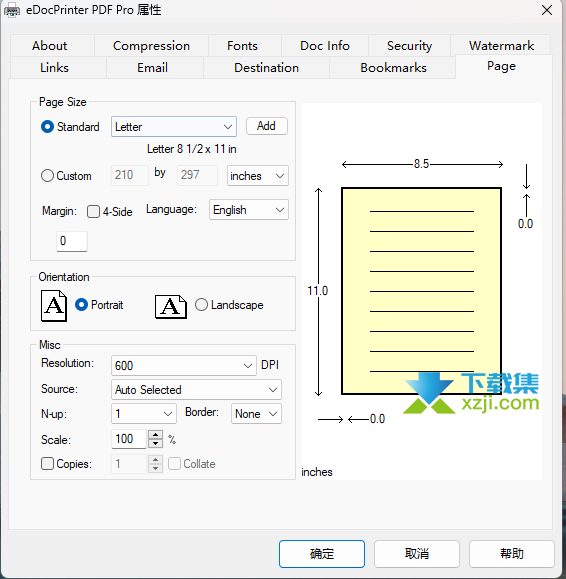This screenshot has height=579, width=566.
Task: Click the Scale percentage input field
Action: tap(129, 439)
